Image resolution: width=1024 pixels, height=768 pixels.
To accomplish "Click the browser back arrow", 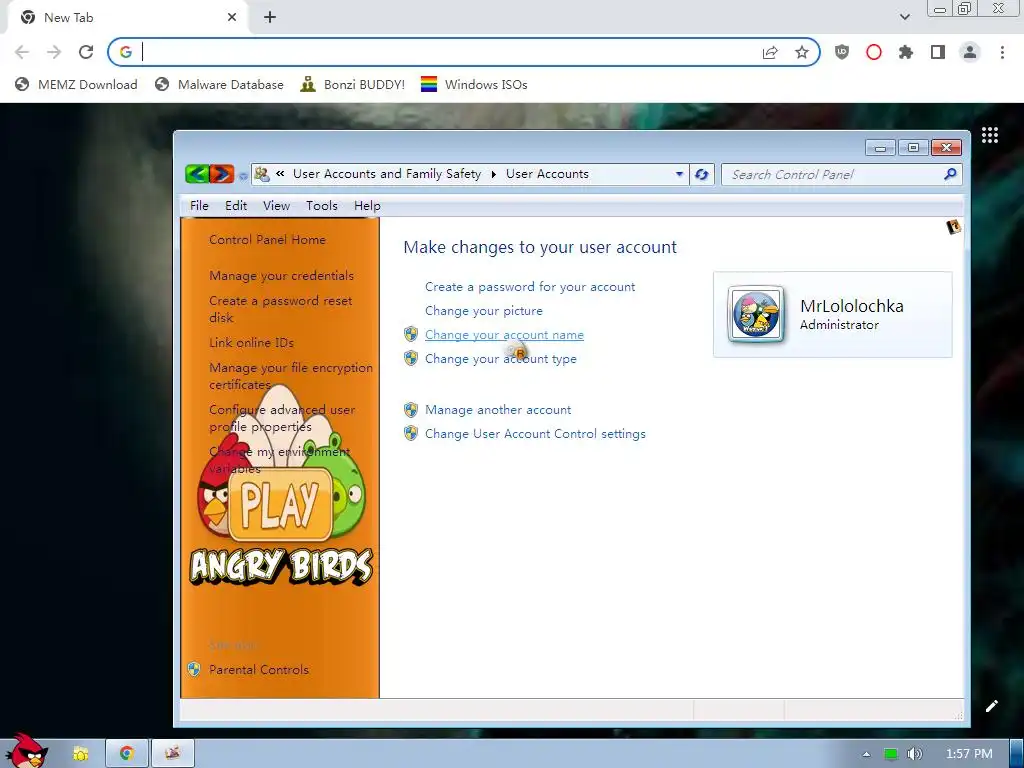I will point(22,52).
